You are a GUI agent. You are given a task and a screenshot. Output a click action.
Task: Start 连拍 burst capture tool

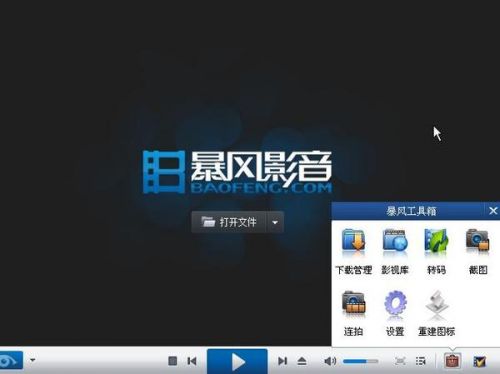[x=353, y=313]
